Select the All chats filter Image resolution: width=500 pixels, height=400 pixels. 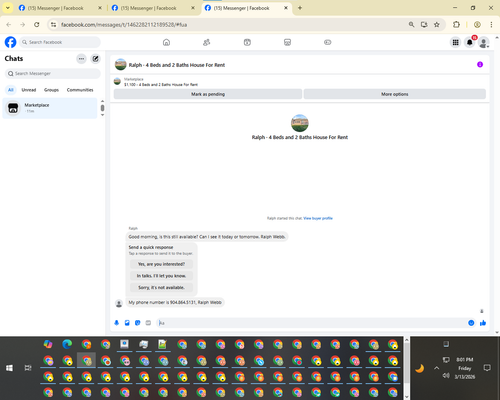[11, 90]
